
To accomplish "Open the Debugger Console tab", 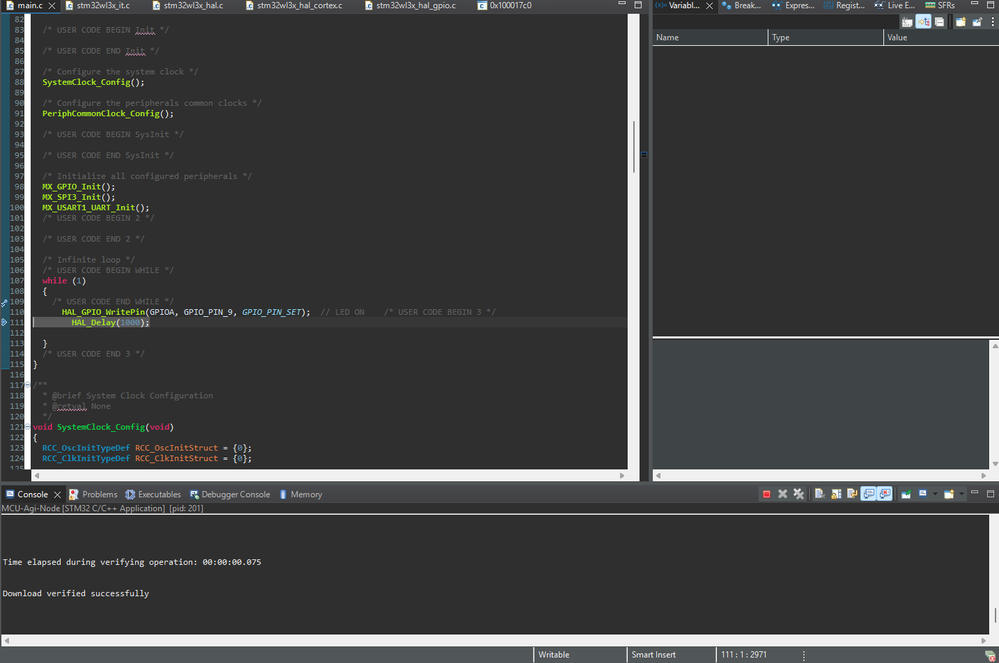I will click(229, 494).
